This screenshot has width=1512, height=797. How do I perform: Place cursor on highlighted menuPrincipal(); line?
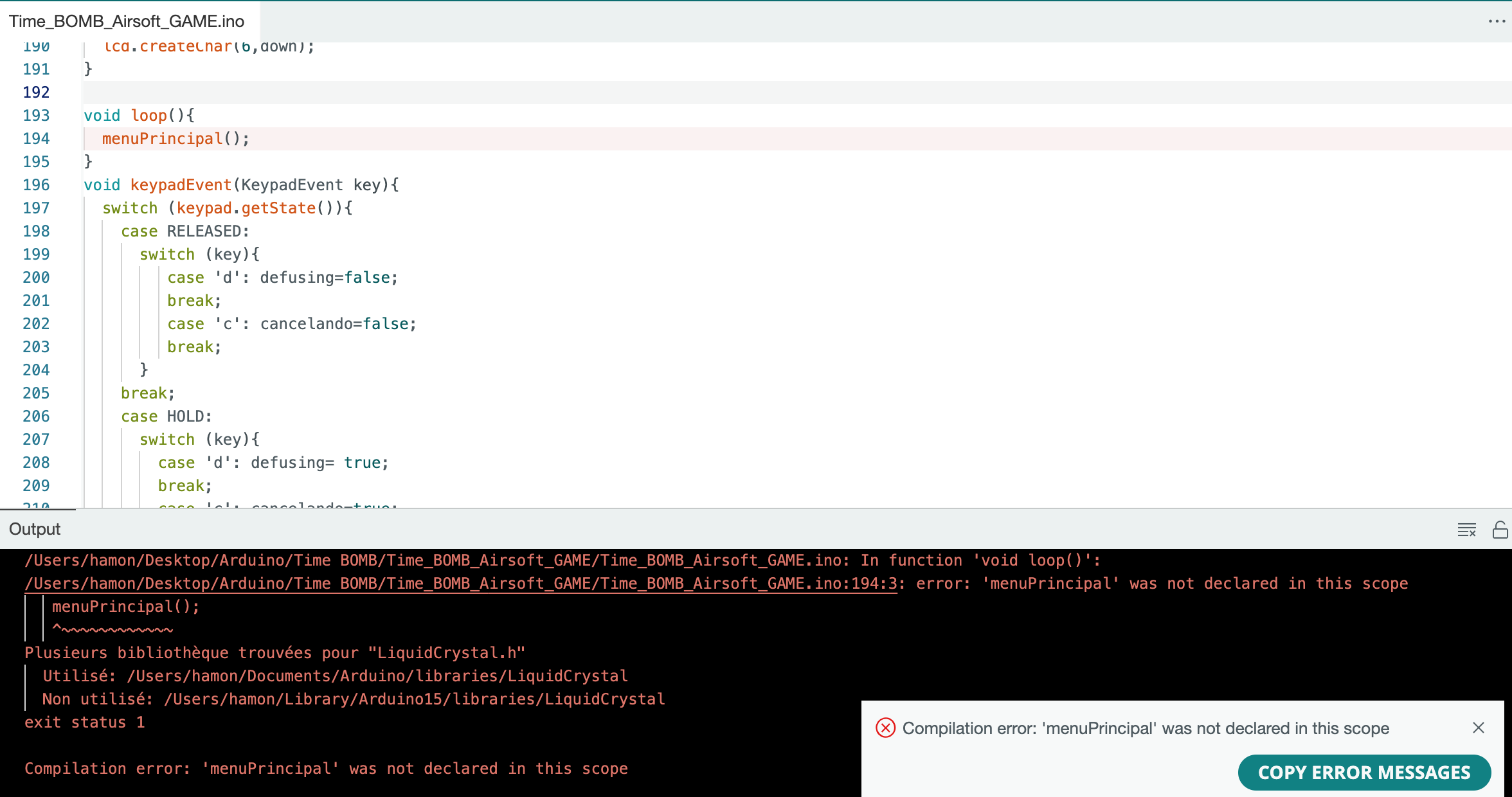tap(175, 138)
